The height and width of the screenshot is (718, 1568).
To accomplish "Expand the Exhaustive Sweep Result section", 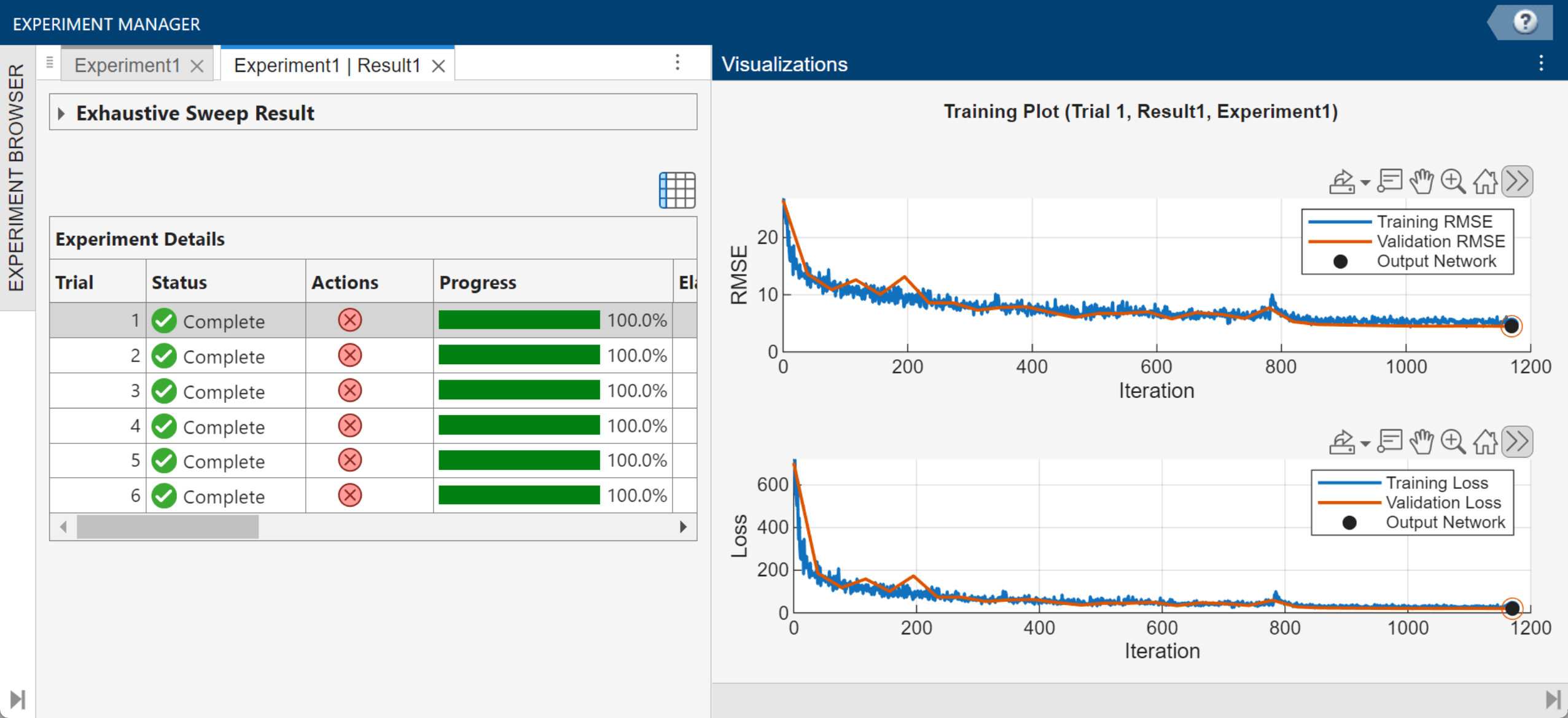I will point(61,112).
